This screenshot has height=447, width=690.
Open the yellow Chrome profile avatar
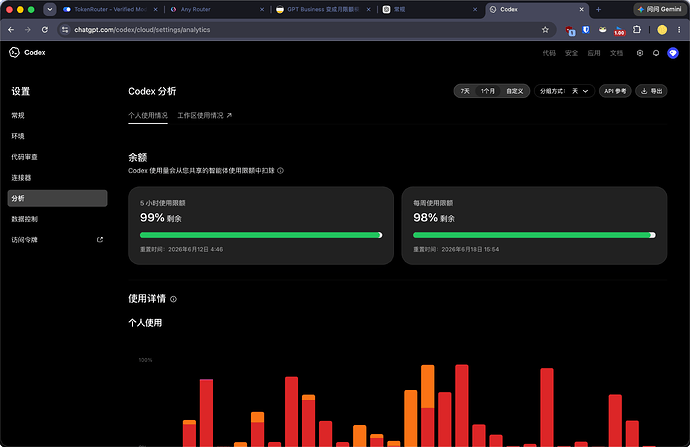tap(662, 29)
